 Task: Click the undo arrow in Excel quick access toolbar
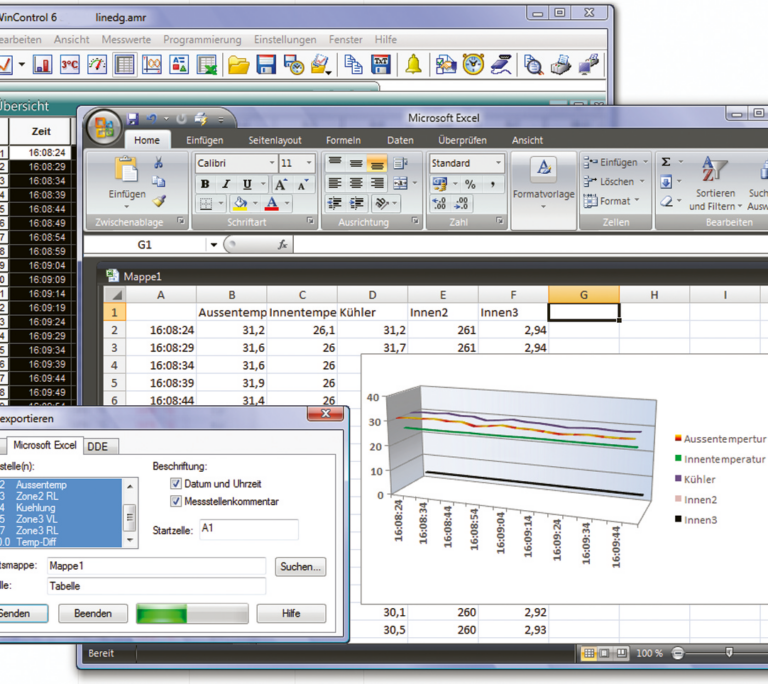(152, 119)
